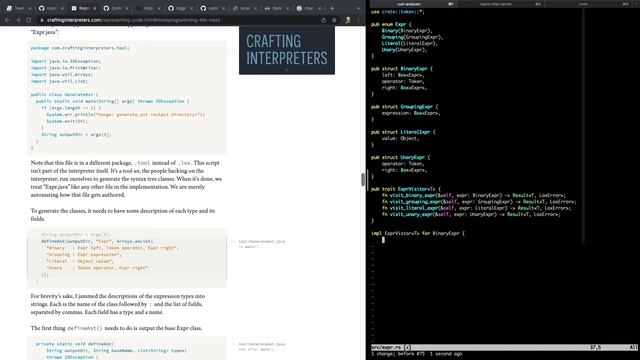Click the 'import java.util.Arrays;' code line

point(62,74)
